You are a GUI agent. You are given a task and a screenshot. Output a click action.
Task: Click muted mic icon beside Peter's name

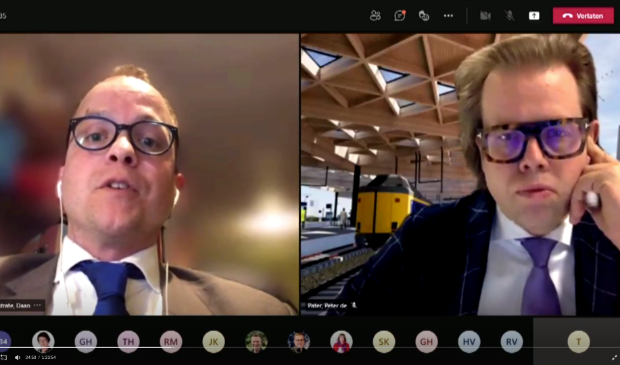(354, 305)
